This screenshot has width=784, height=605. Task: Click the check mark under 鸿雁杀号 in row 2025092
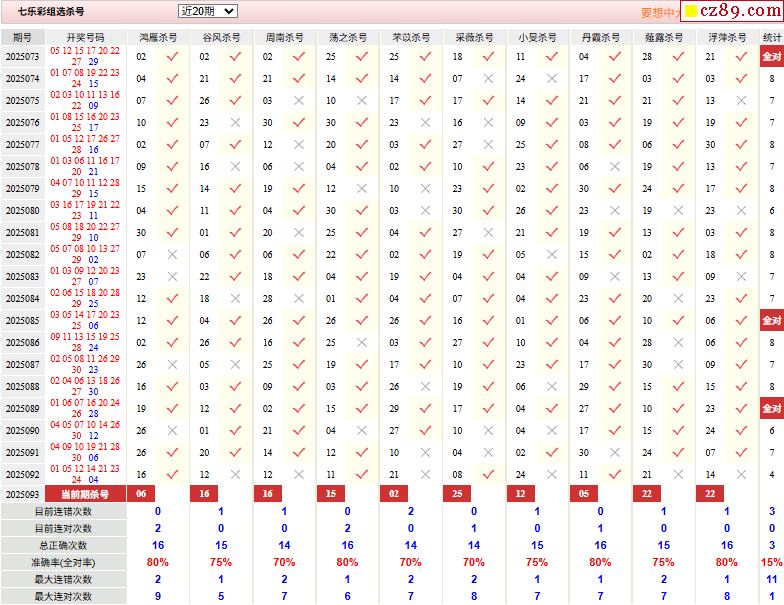coord(172,474)
